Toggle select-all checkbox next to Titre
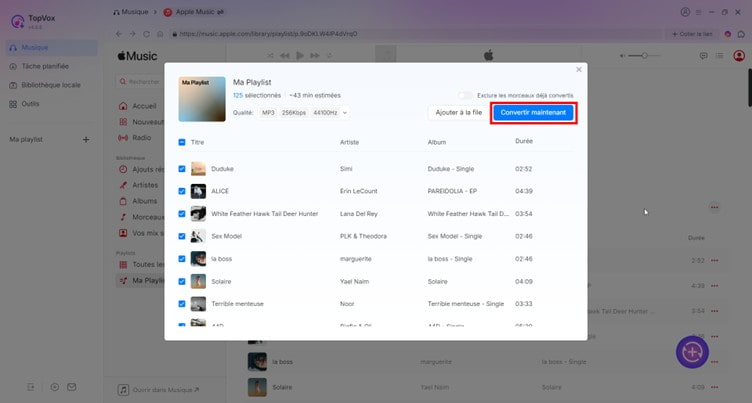 182,142
